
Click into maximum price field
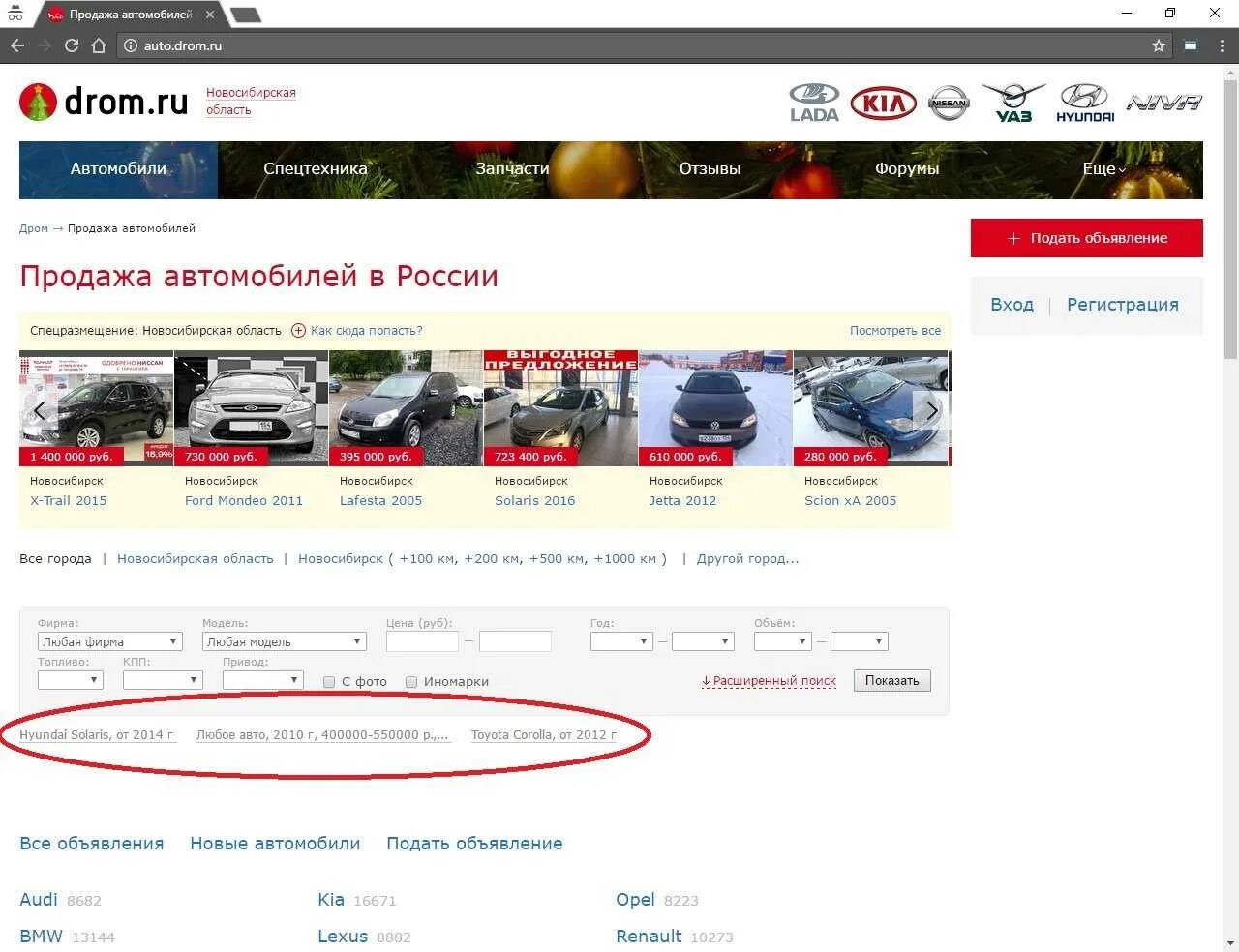[515, 641]
